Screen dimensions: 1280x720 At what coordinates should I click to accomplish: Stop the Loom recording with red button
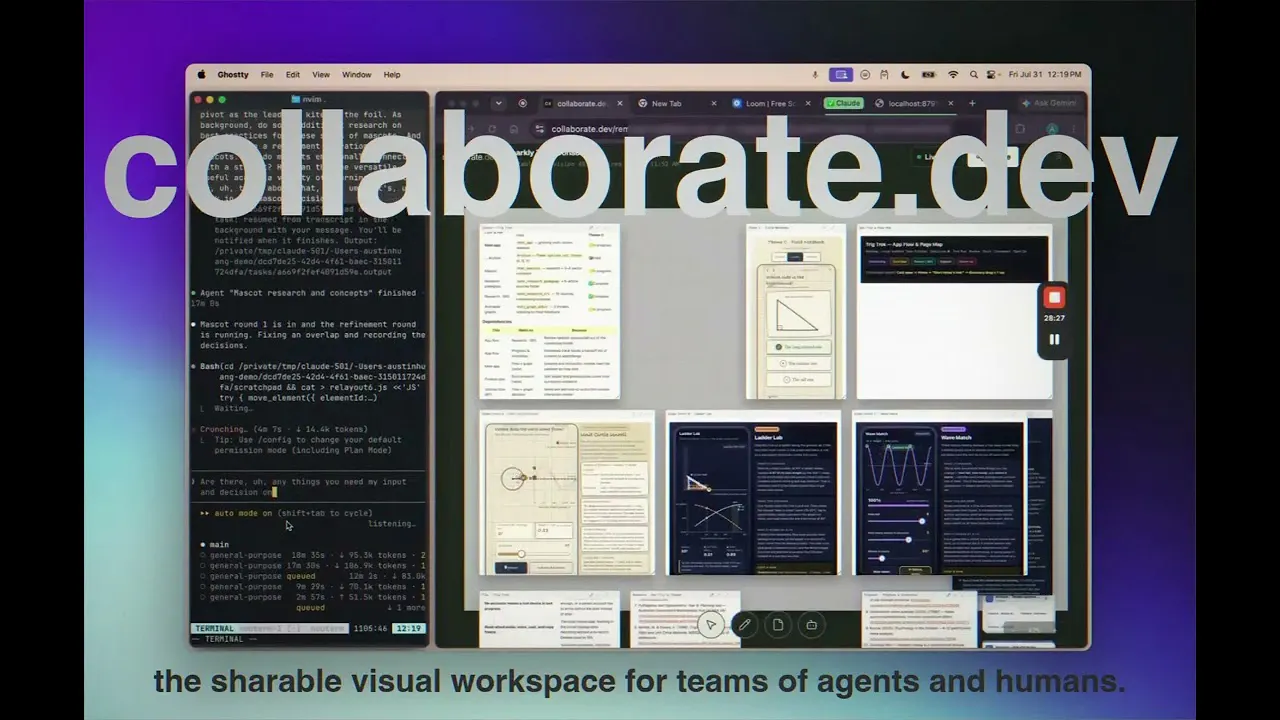point(1053,297)
